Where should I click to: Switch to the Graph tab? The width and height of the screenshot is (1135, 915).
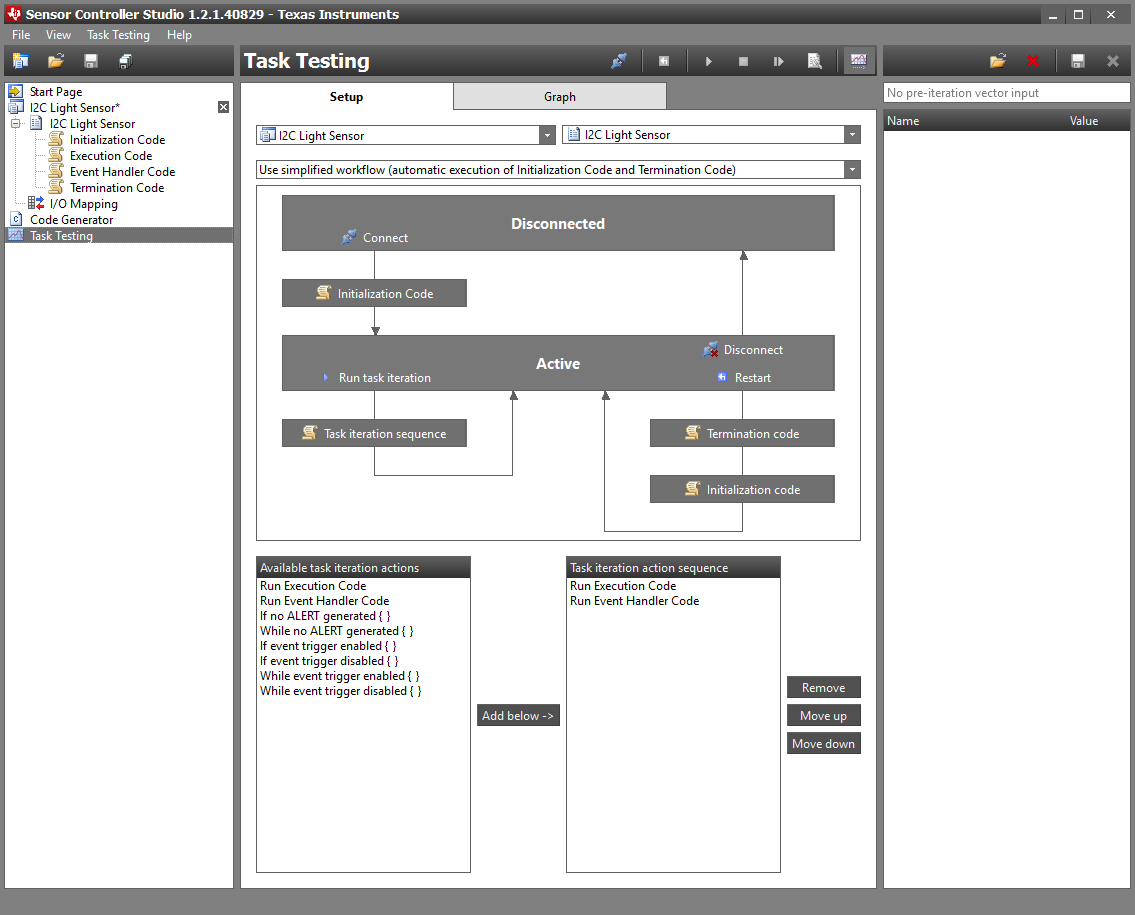pos(560,96)
